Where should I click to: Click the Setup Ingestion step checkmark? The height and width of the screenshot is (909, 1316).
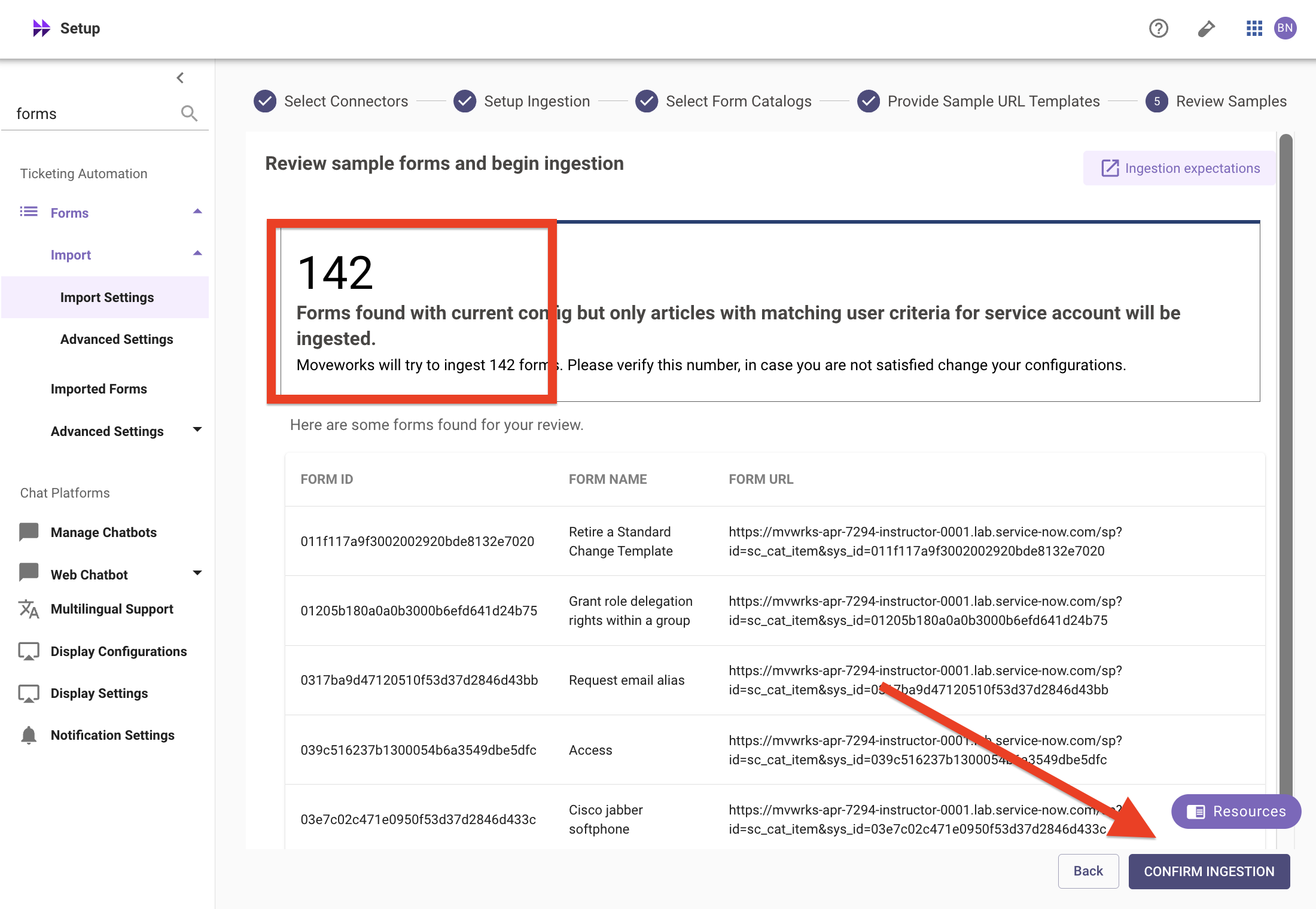465,101
